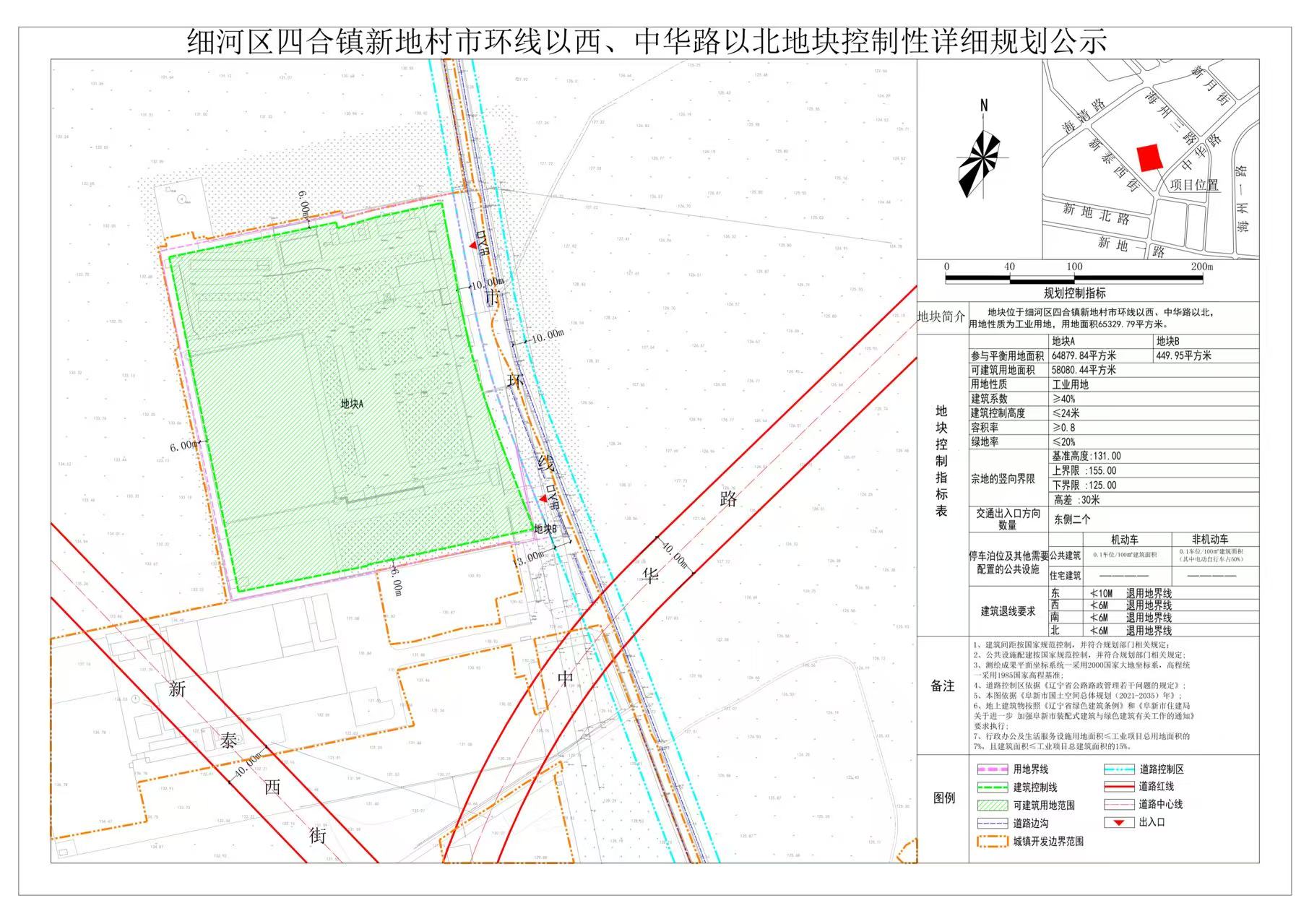This screenshot has height=924, width=1309.
Task: Expand the 建筑退线要求 table row
Action: (1009, 609)
